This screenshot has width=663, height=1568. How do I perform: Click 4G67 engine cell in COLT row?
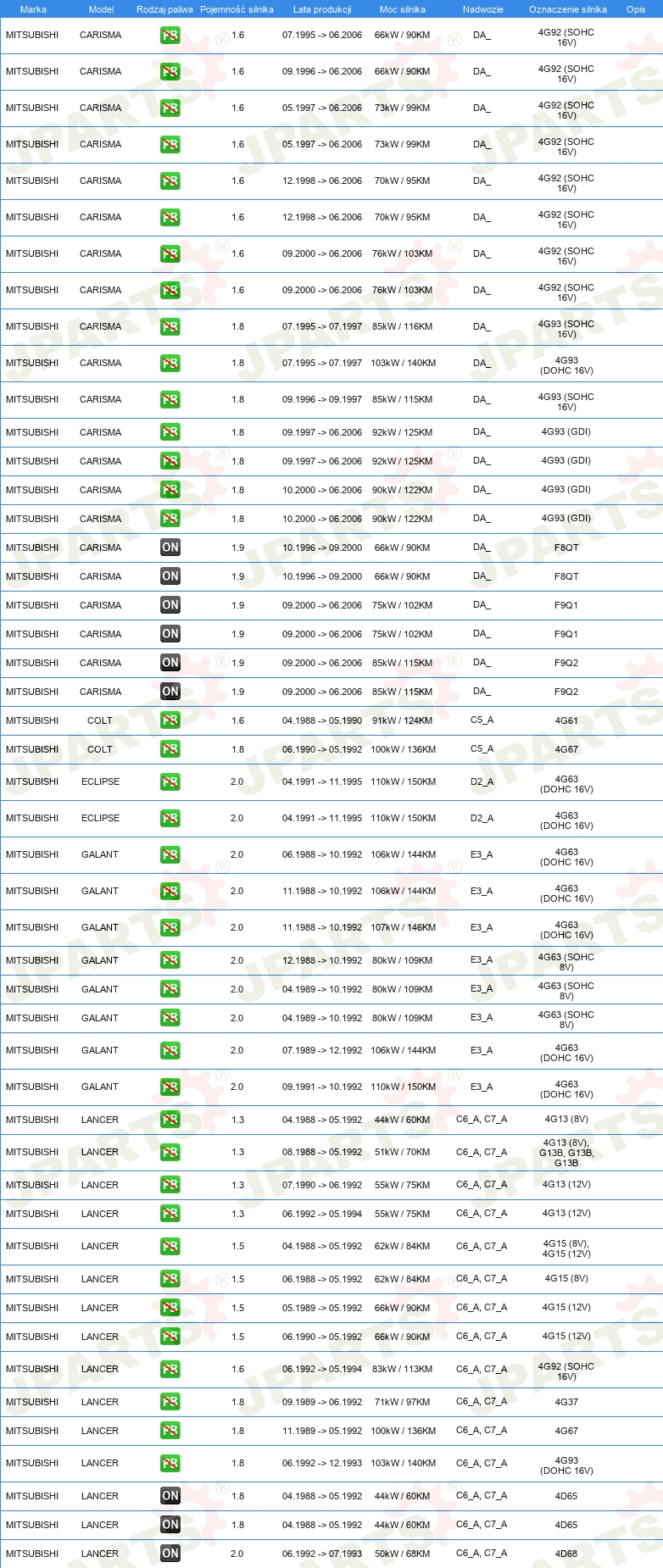(566, 749)
